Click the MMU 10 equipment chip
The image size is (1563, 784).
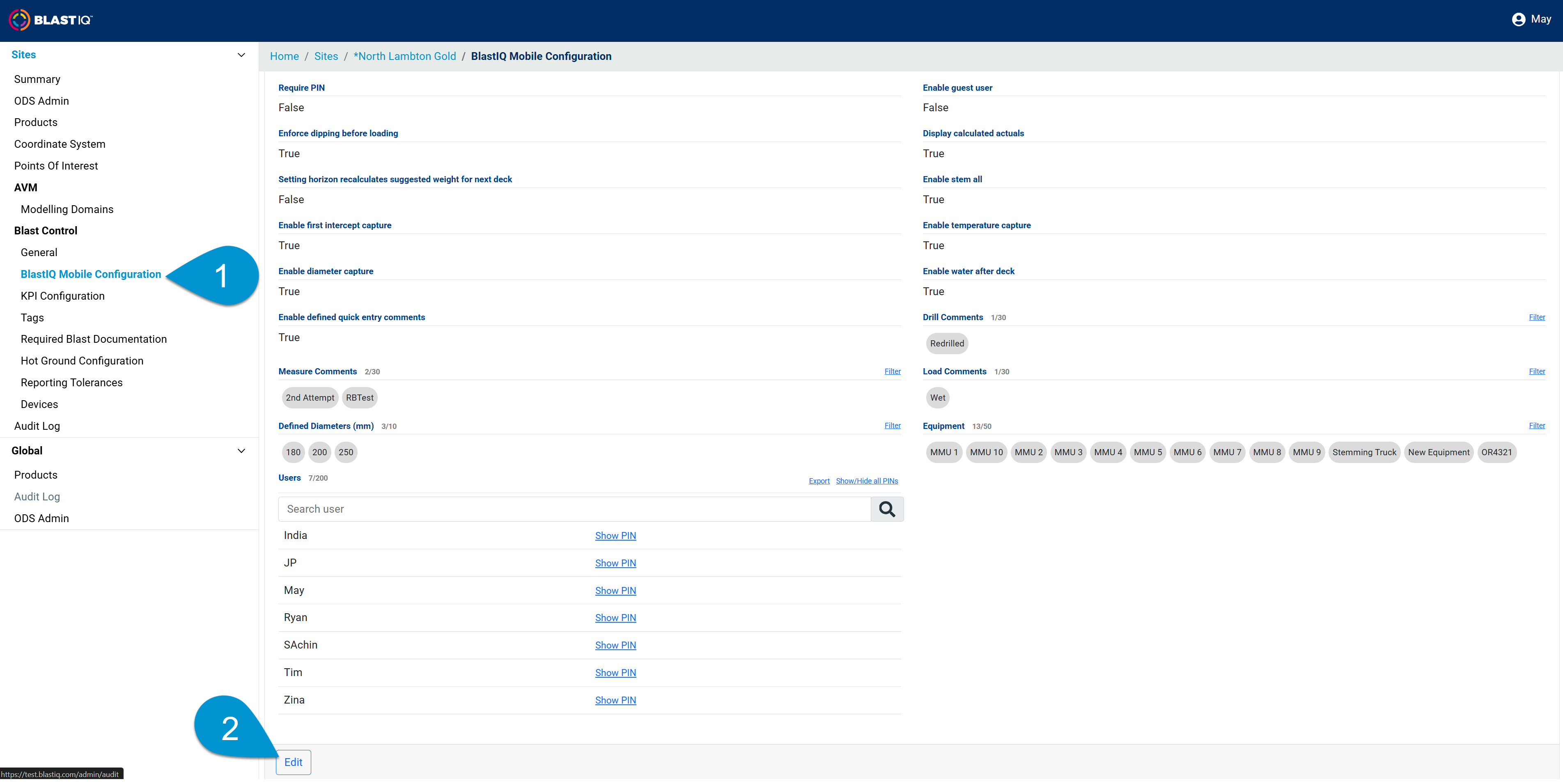click(x=986, y=452)
